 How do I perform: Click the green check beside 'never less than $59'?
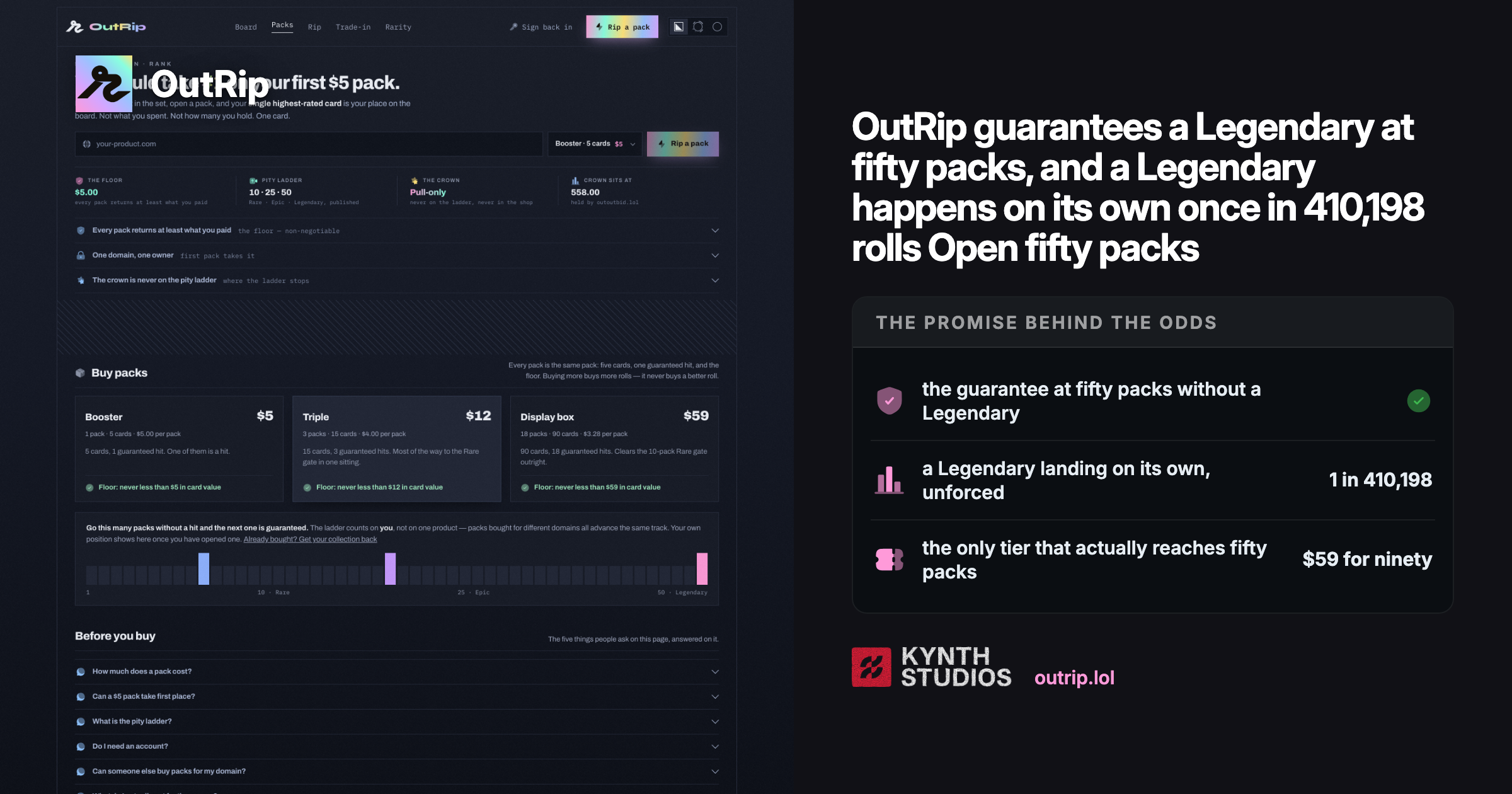tap(525, 488)
